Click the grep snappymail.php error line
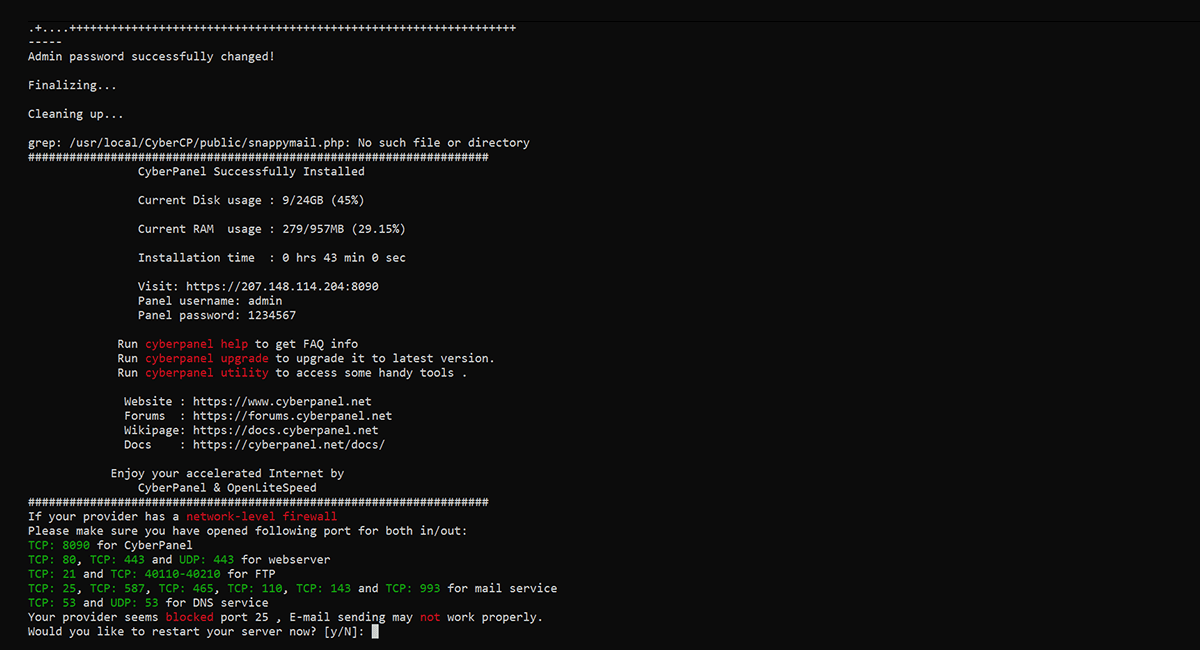 point(279,143)
